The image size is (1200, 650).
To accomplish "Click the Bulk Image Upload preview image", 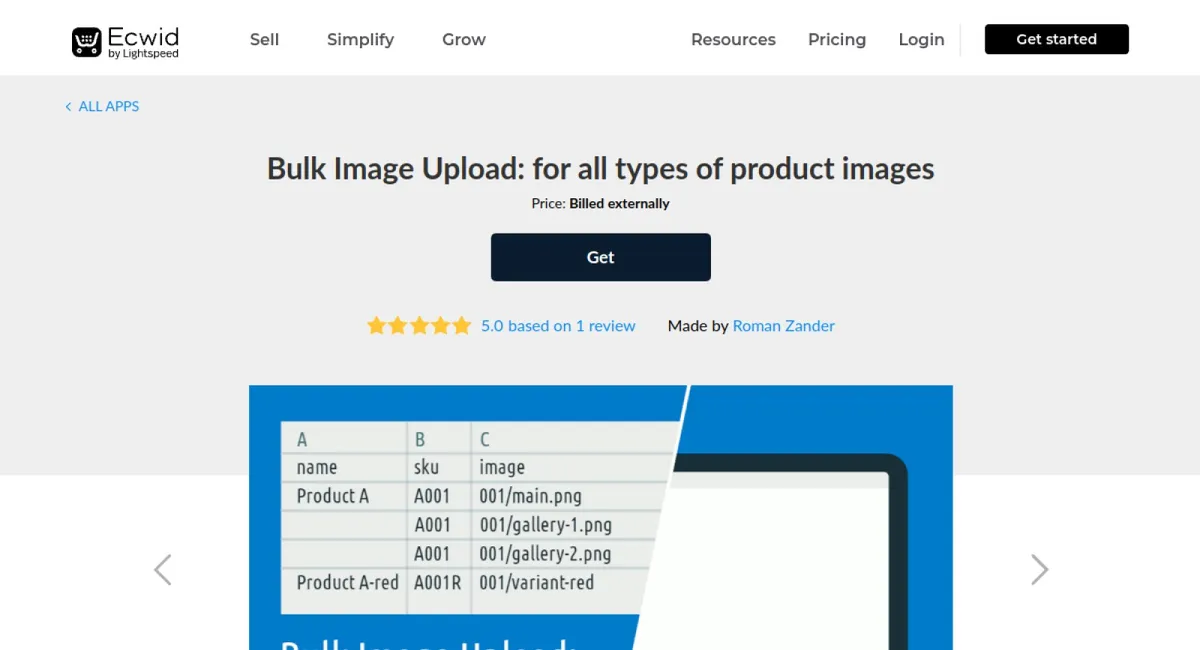I will pyautogui.click(x=601, y=518).
